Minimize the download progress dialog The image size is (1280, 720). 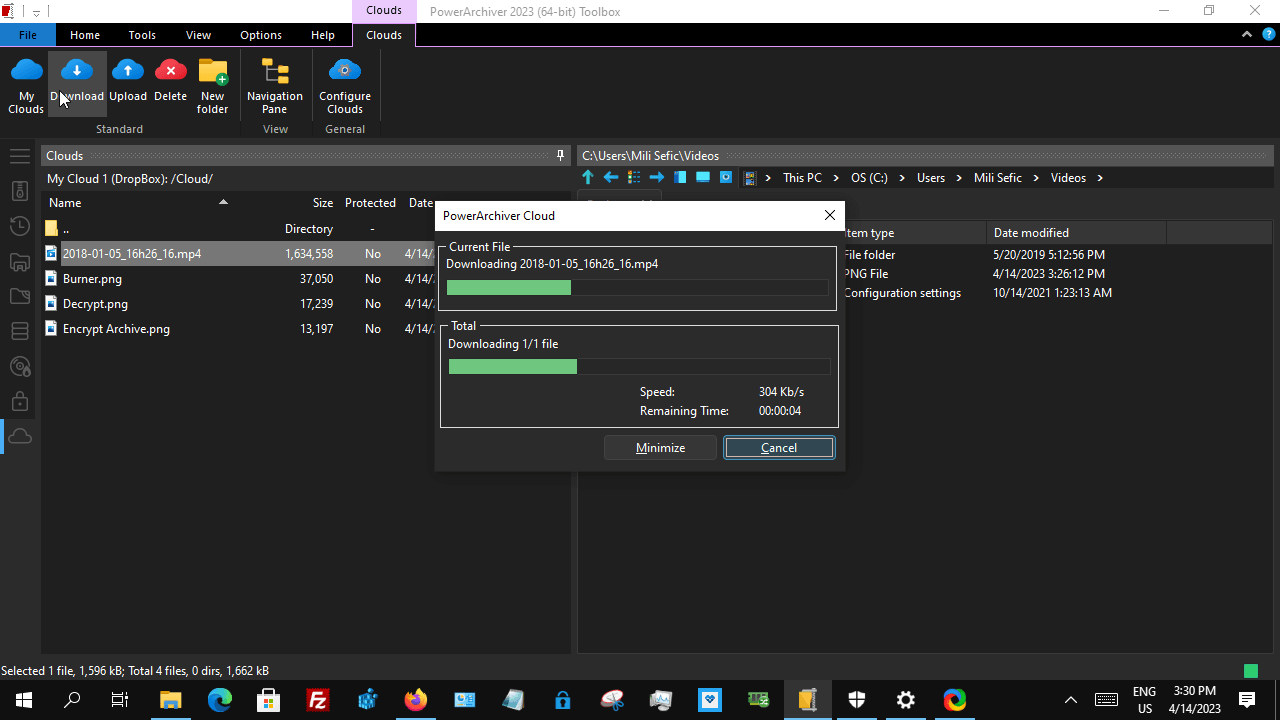click(x=660, y=448)
